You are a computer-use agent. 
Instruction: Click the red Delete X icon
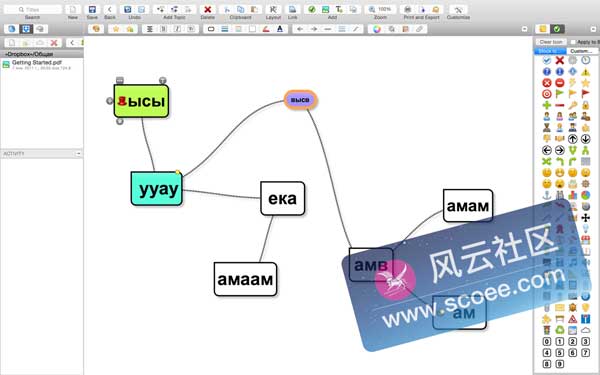pyautogui.click(x=207, y=9)
